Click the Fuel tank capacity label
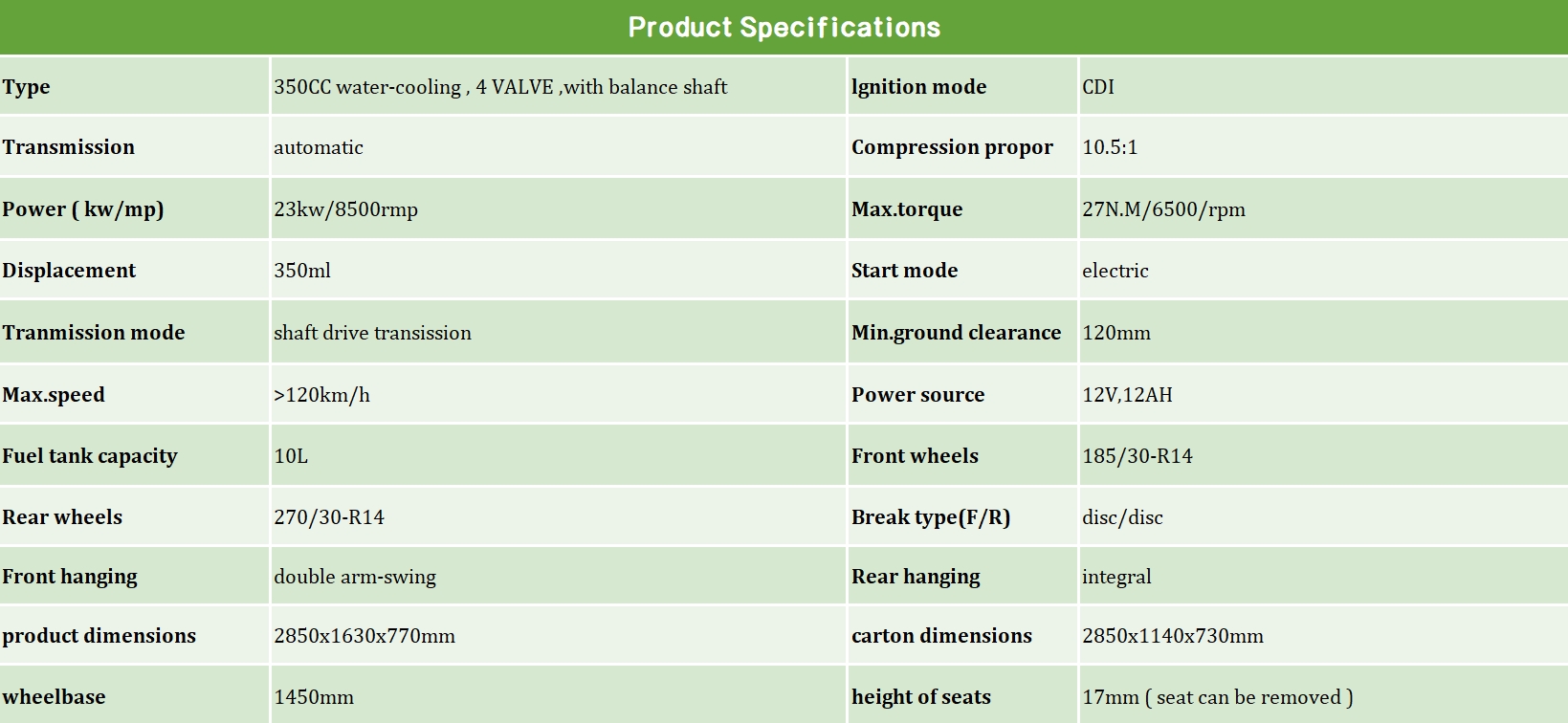 click(x=90, y=456)
